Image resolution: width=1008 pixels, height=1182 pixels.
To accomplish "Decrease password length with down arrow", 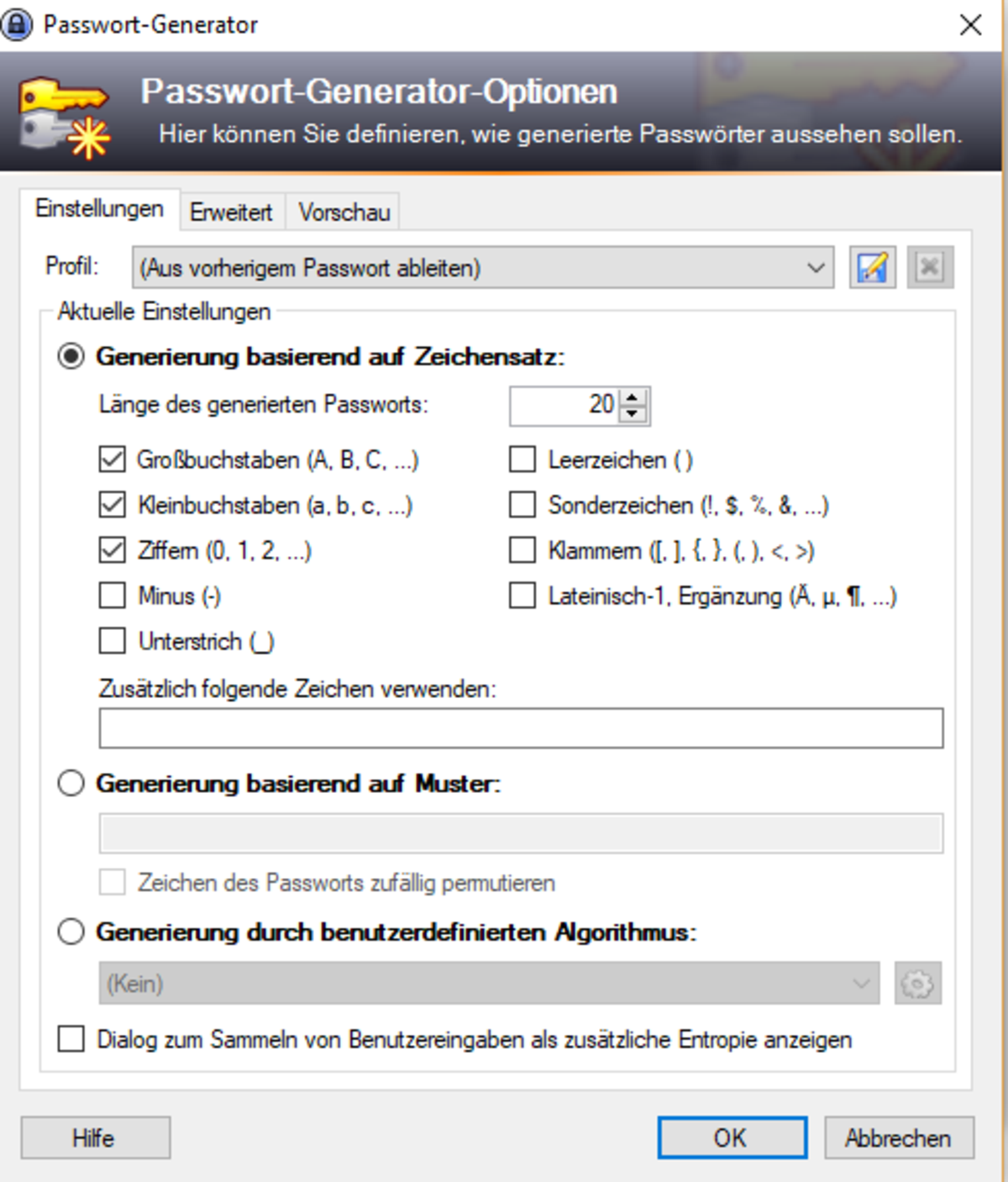I will [x=633, y=414].
